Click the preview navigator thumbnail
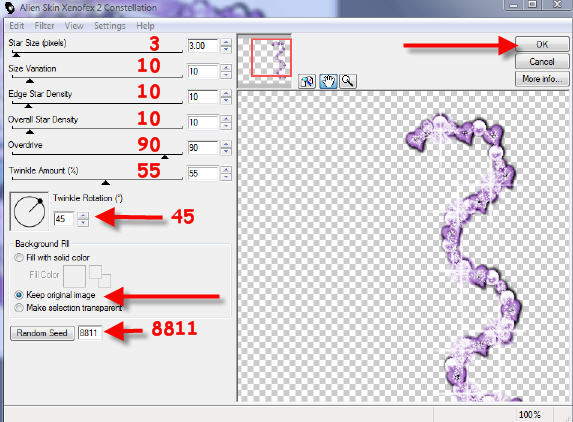This screenshot has width=573, height=422. coord(271,58)
